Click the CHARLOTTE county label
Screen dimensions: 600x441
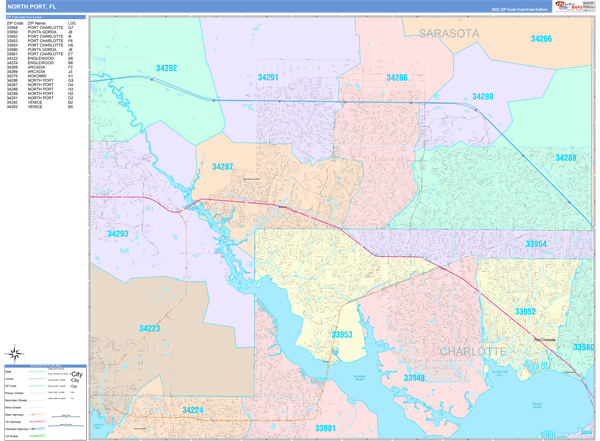(x=473, y=351)
